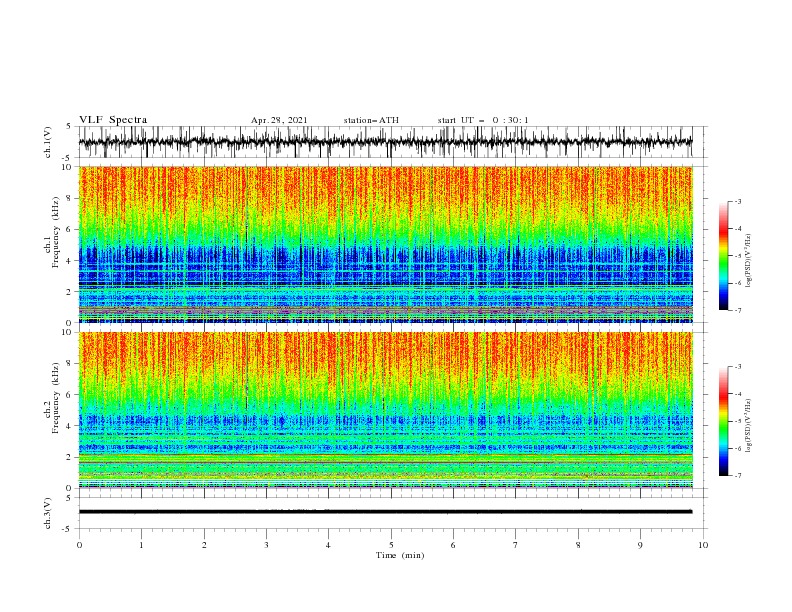Click the "1" minute tick label
The image size is (792, 612).
click(x=141, y=545)
